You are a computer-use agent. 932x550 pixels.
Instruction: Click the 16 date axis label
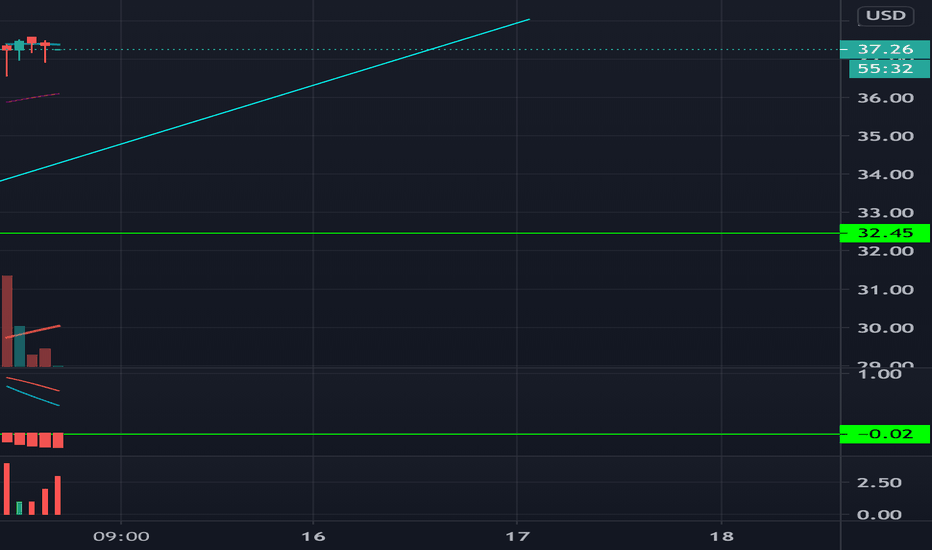tap(313, 536)
